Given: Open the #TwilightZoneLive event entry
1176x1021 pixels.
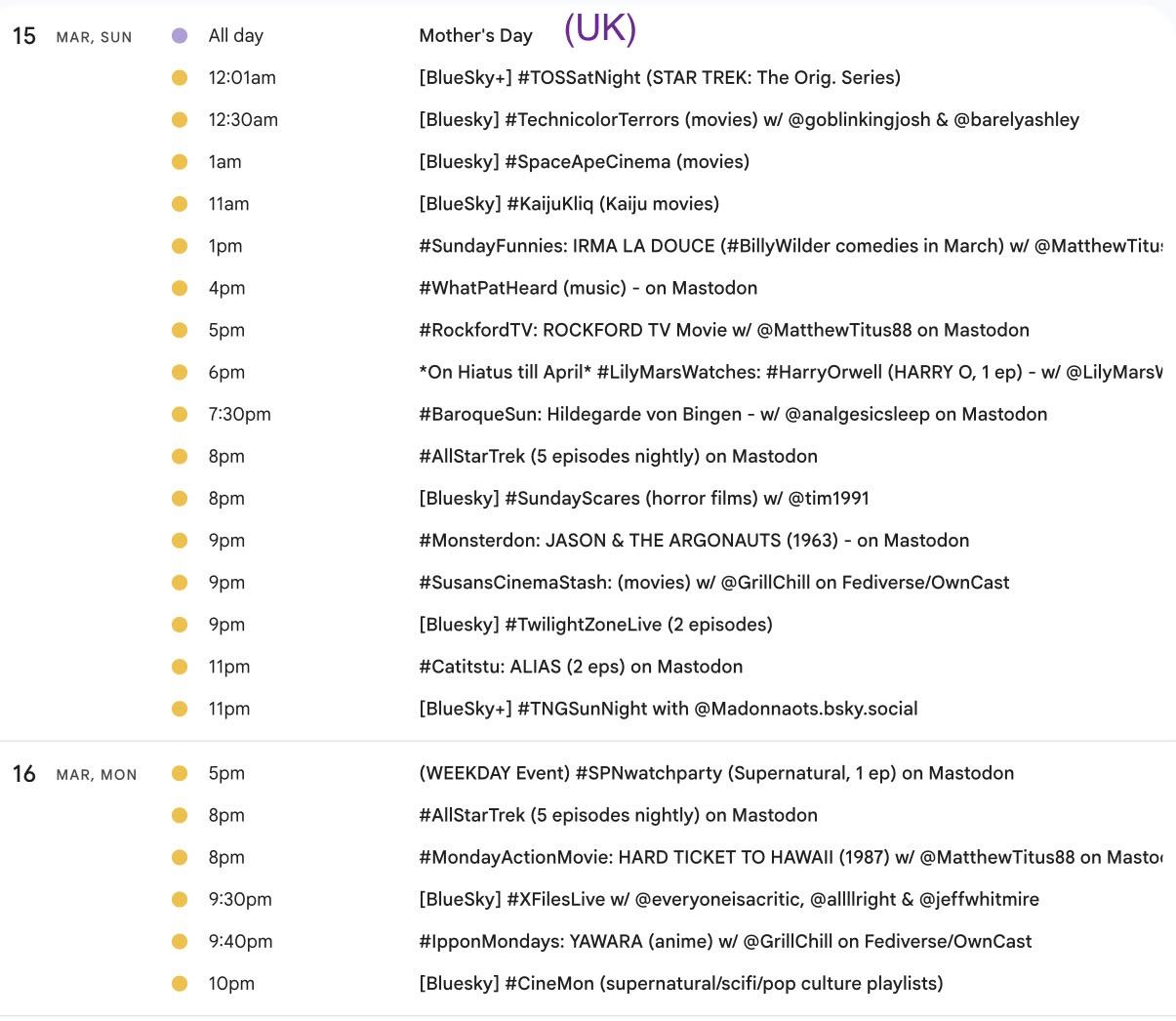Looking at the screenshot, I should coord(595,625).
